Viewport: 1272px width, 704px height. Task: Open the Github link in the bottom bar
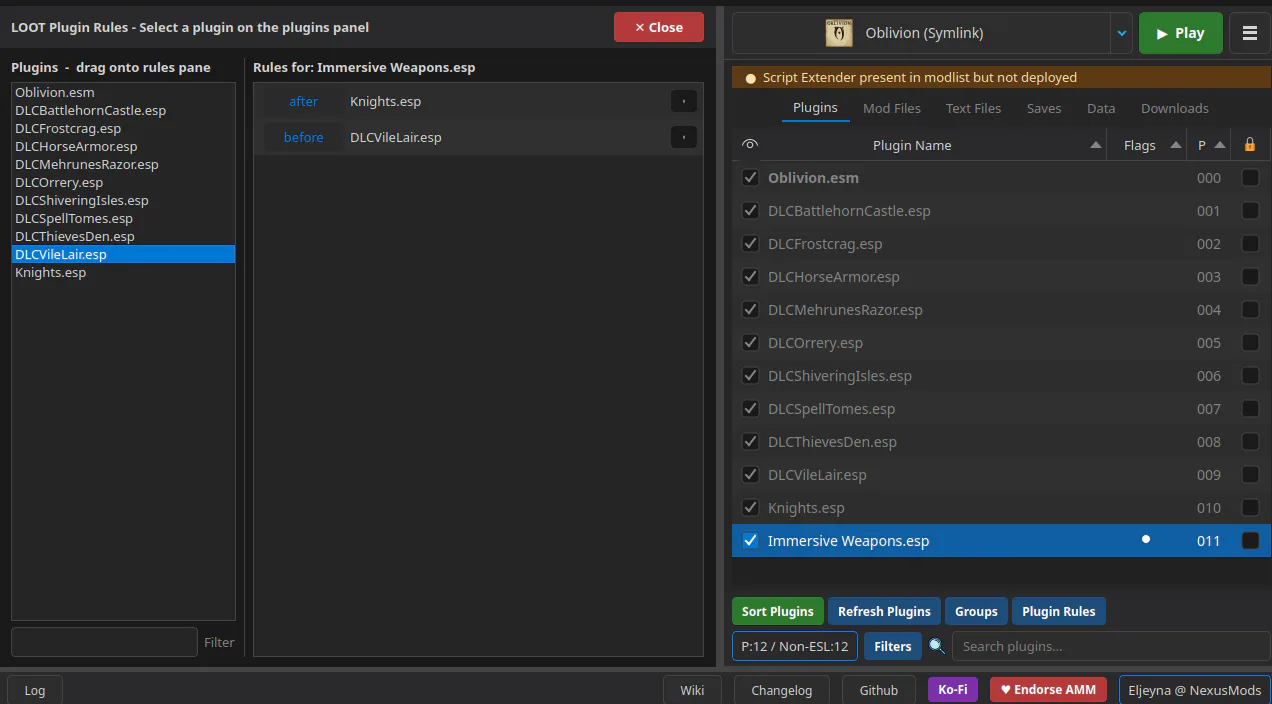point(879,690)
